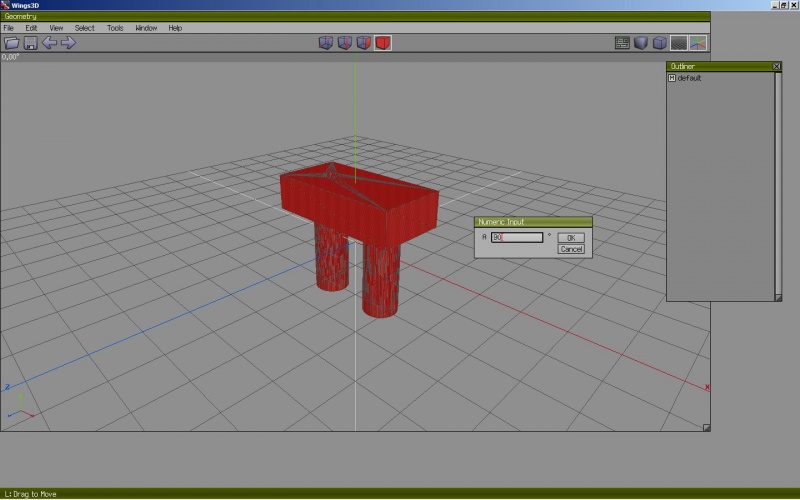The width and height of the screenshot is (800, 500).
Task: Toggle smooth shaded cube view
Action: pos(642,43)
